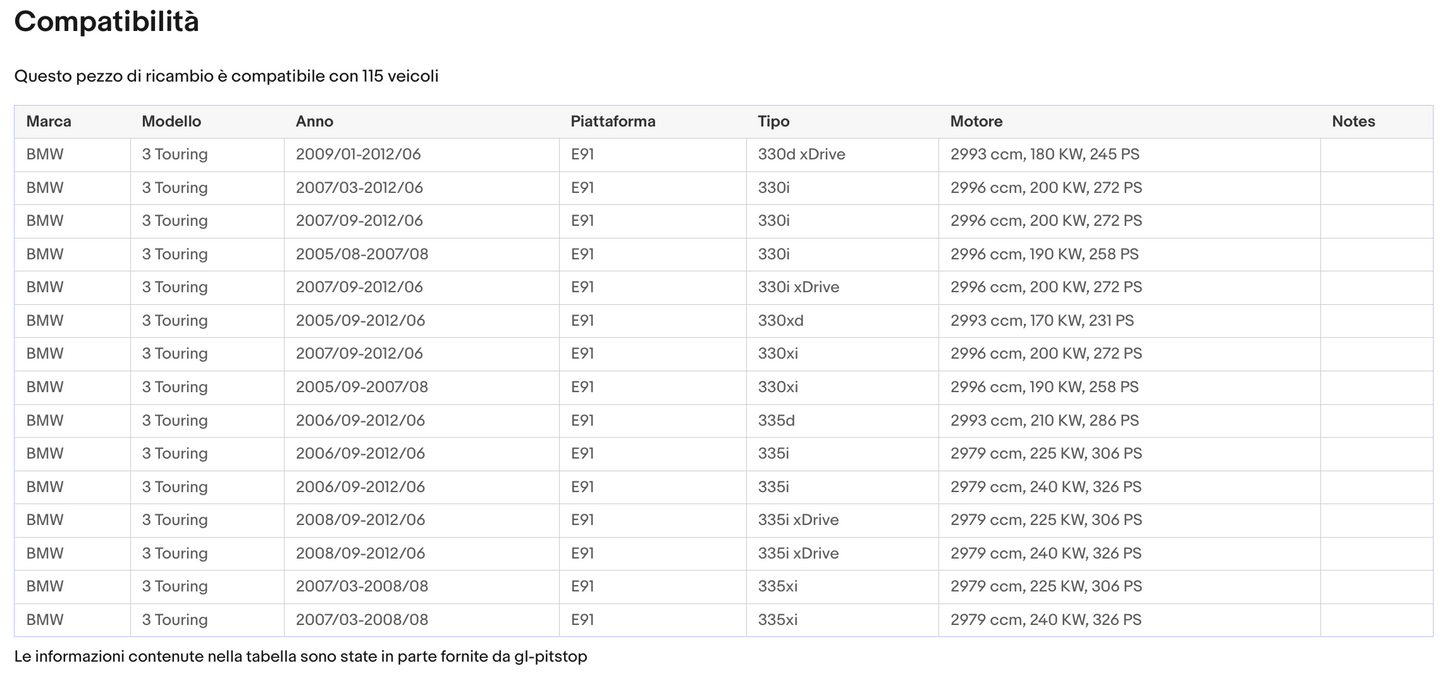Click the Modello column header
The height and width of the screenshot is (680, 1445).
(171, 121)
